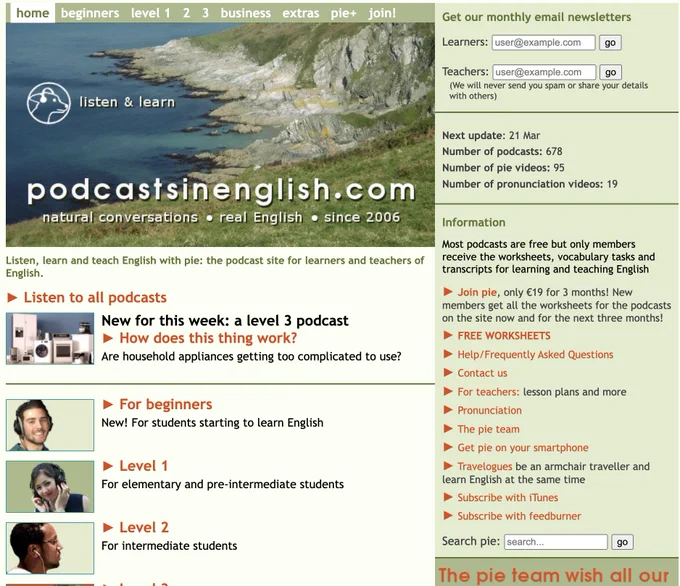
Task: Click the Search pie text box
Action: (555, 542)
